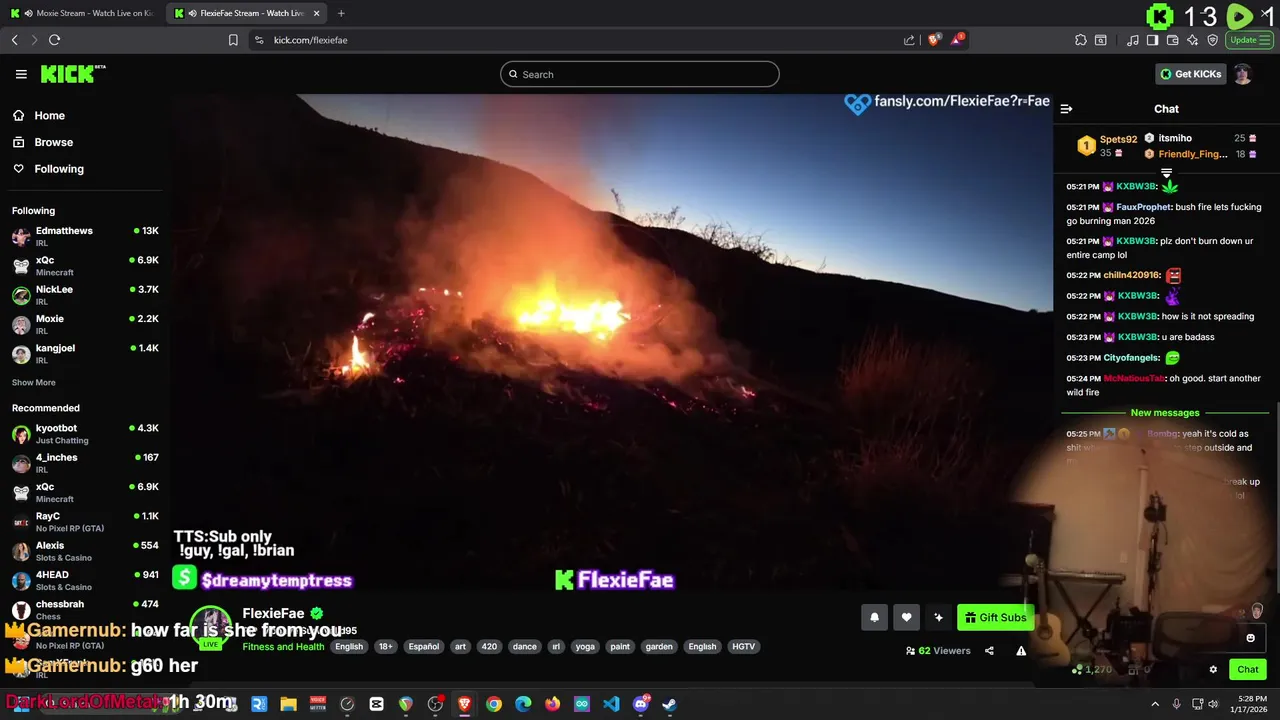1280x720 pixels.
Task: Toggle stream notifications bell
Action: tap(874, 617)
